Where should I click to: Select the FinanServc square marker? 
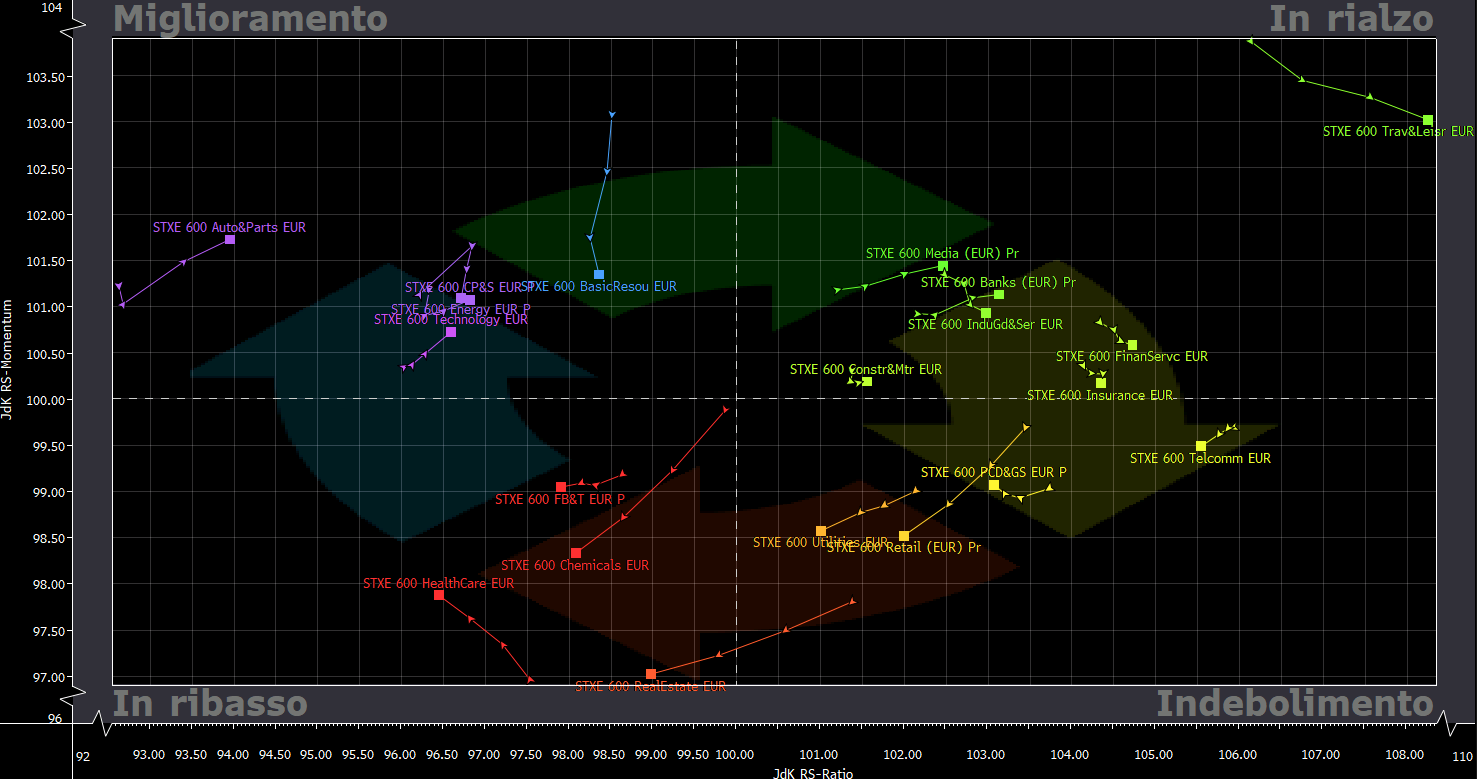(x=1132, y=345)
